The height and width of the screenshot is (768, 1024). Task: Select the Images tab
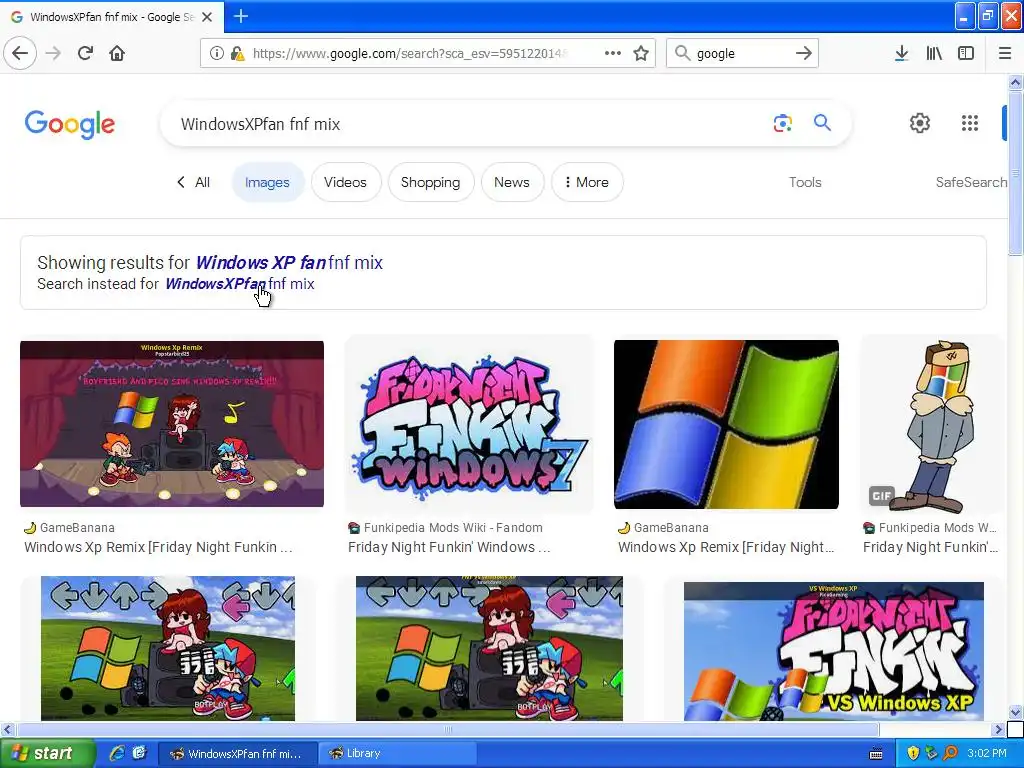267,182
